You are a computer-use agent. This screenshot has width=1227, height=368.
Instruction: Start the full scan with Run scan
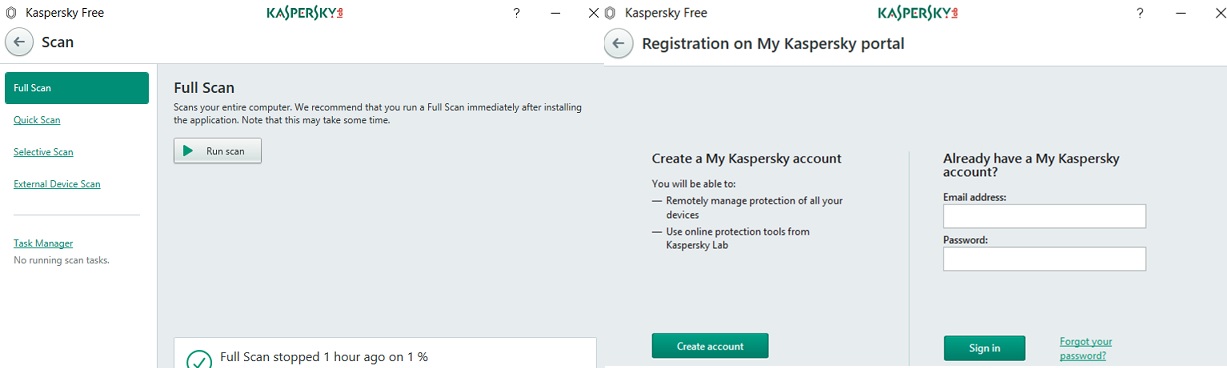pyautogui.click(x=217, y=151)
